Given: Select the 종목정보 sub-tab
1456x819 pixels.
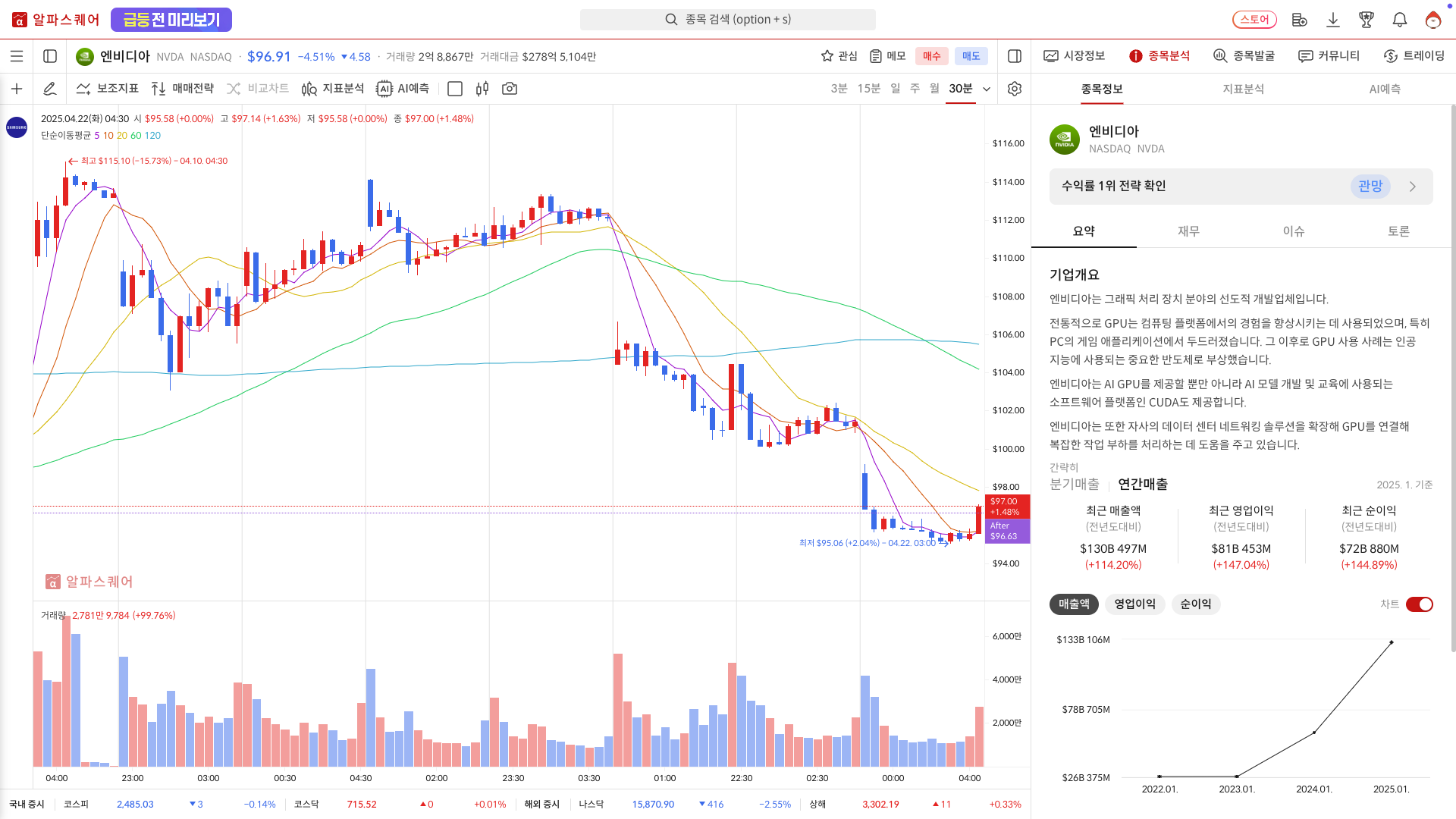Looking at the screenshot, I should coord(1102,89).
